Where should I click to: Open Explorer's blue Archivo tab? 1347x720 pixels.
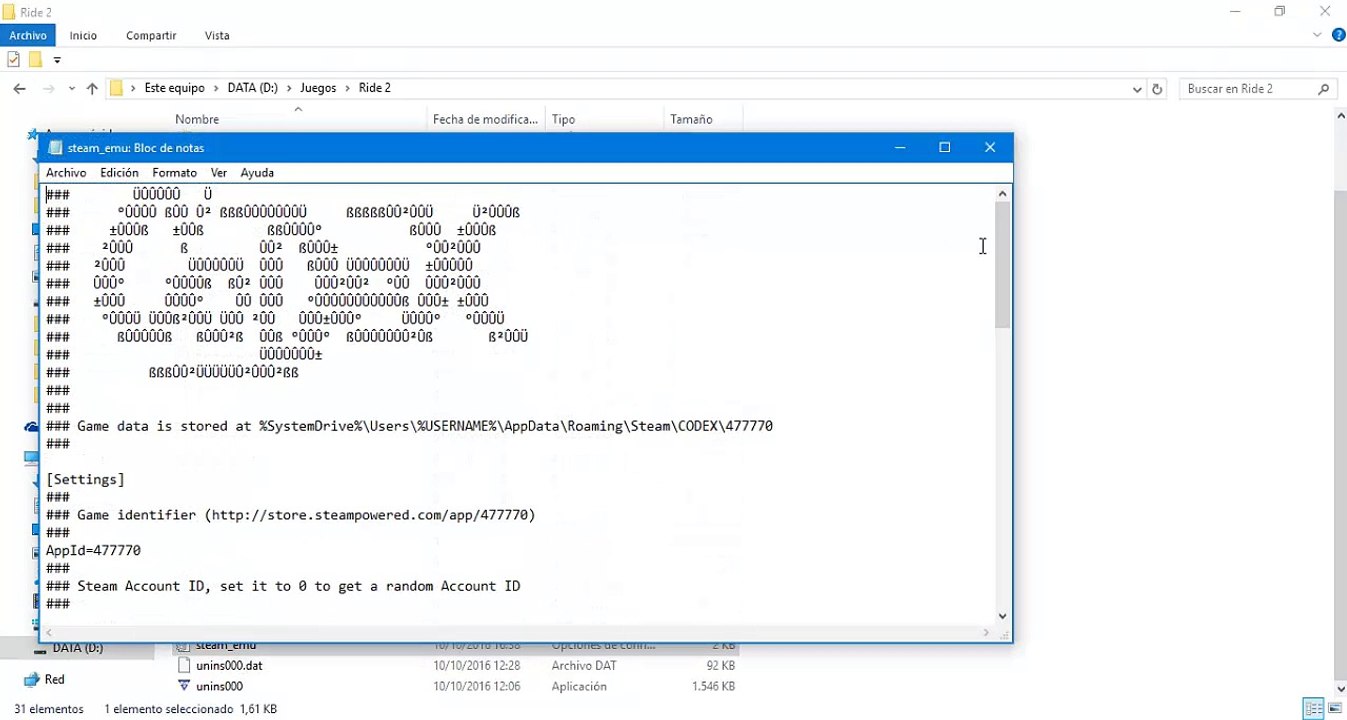(x=28, y=36)
